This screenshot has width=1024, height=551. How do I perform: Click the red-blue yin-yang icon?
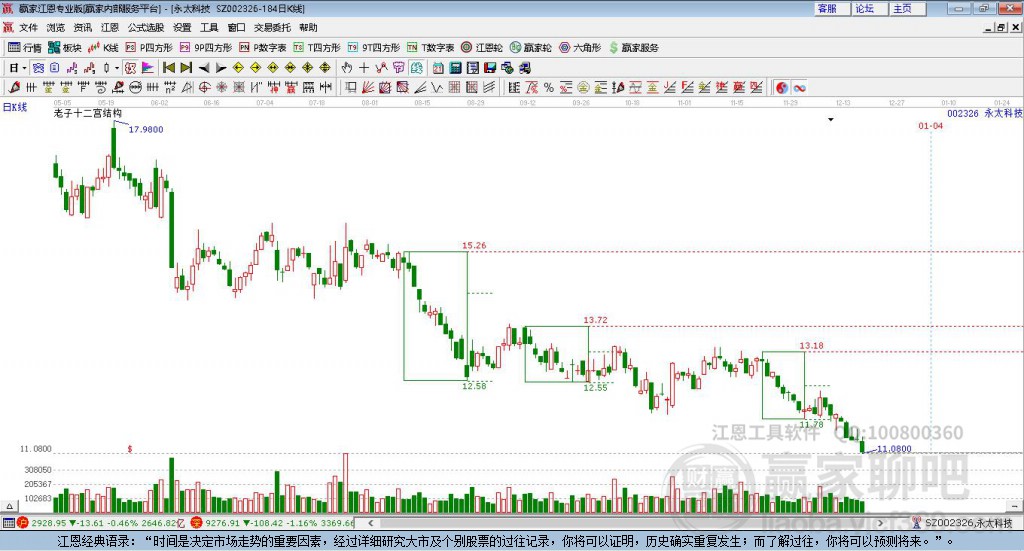pyautogui.click(x=782, y=87)
